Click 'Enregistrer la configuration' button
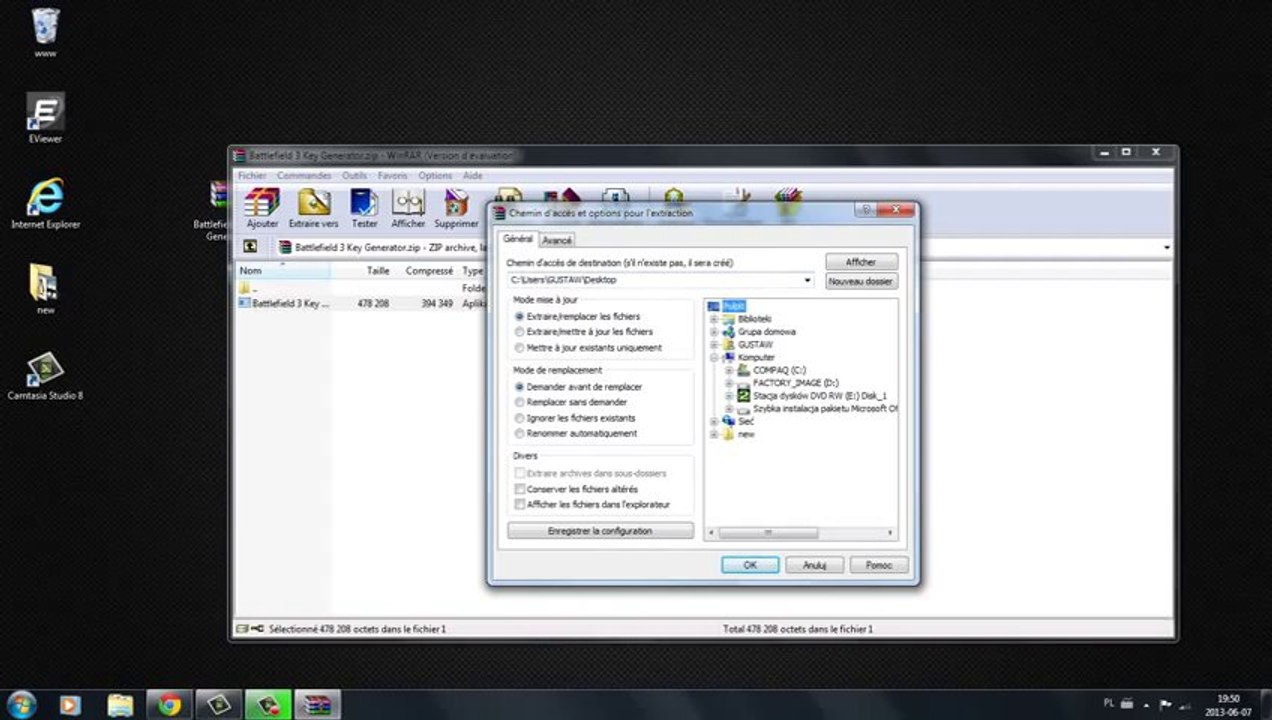Image resolution: width=1272 pixels, height=720 pixels. 600,531
